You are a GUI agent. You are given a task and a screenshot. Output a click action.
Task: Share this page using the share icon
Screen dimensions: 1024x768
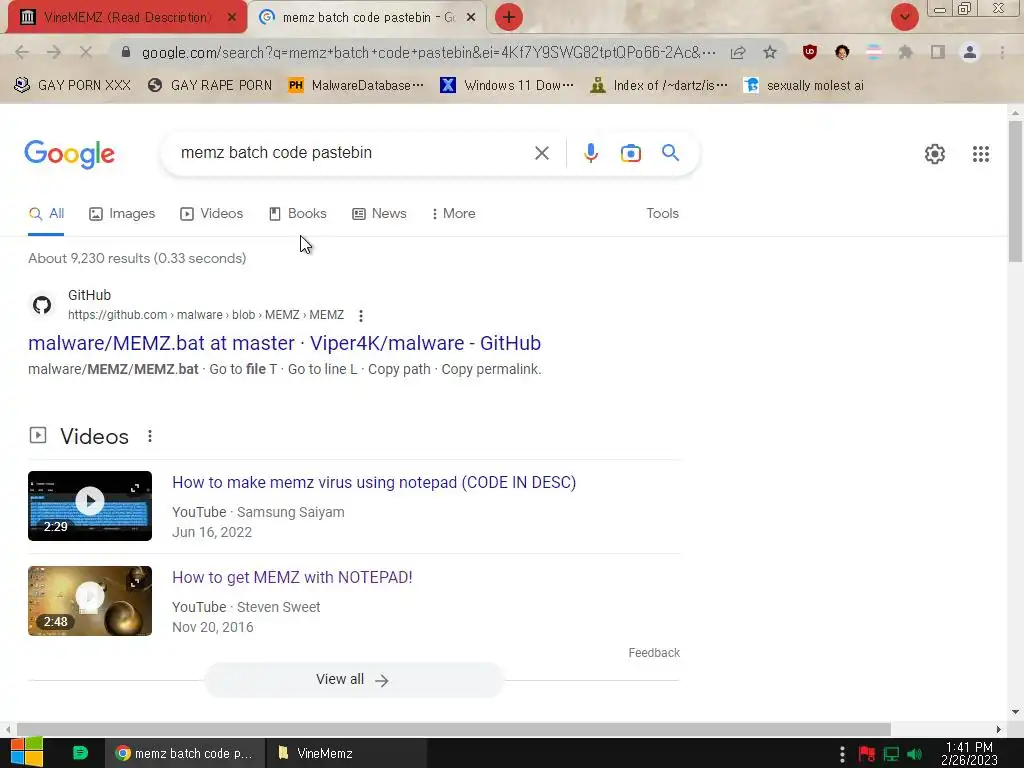tap(738, 52)
